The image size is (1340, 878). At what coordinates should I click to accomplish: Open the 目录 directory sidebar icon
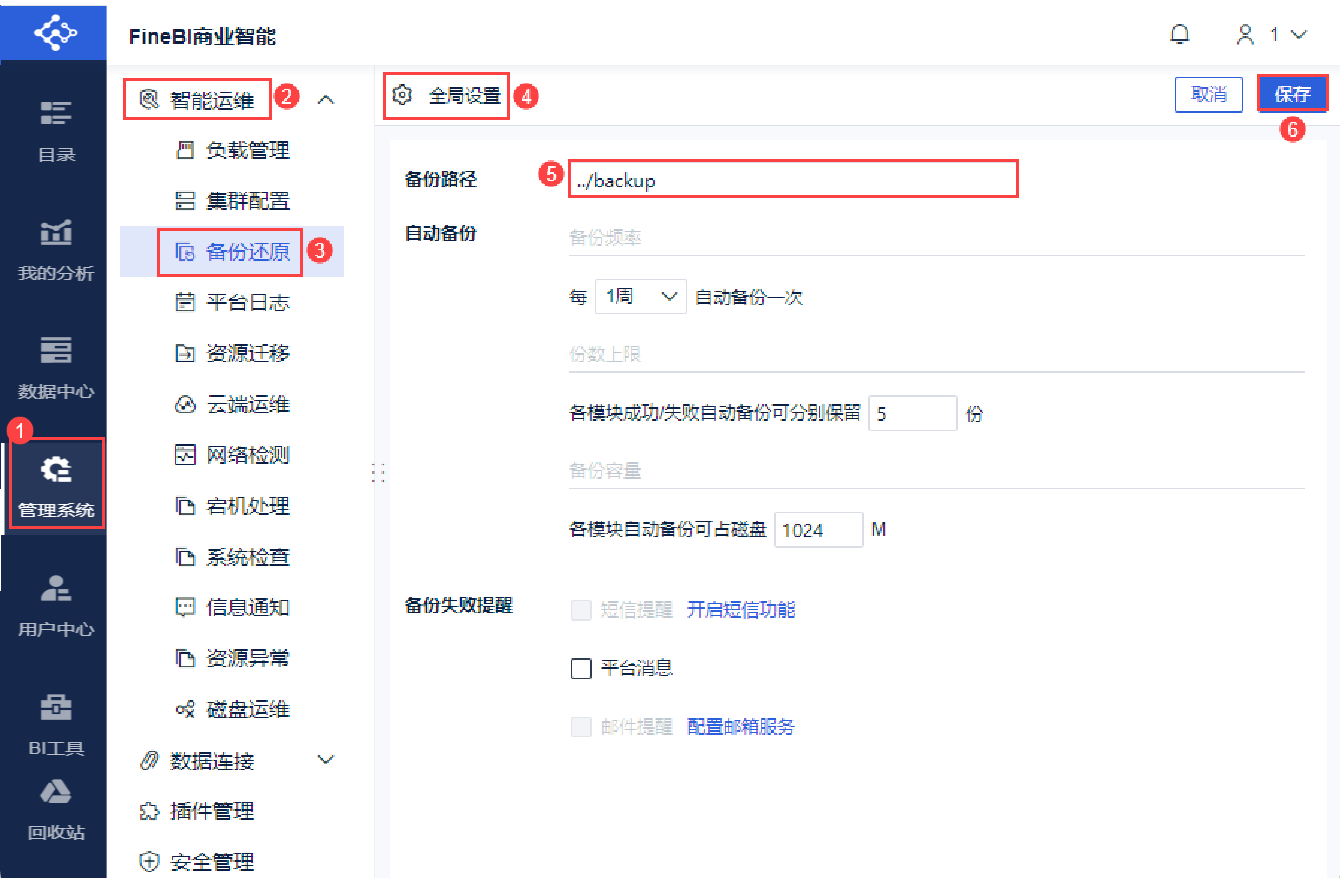click(x=56, y=113)
